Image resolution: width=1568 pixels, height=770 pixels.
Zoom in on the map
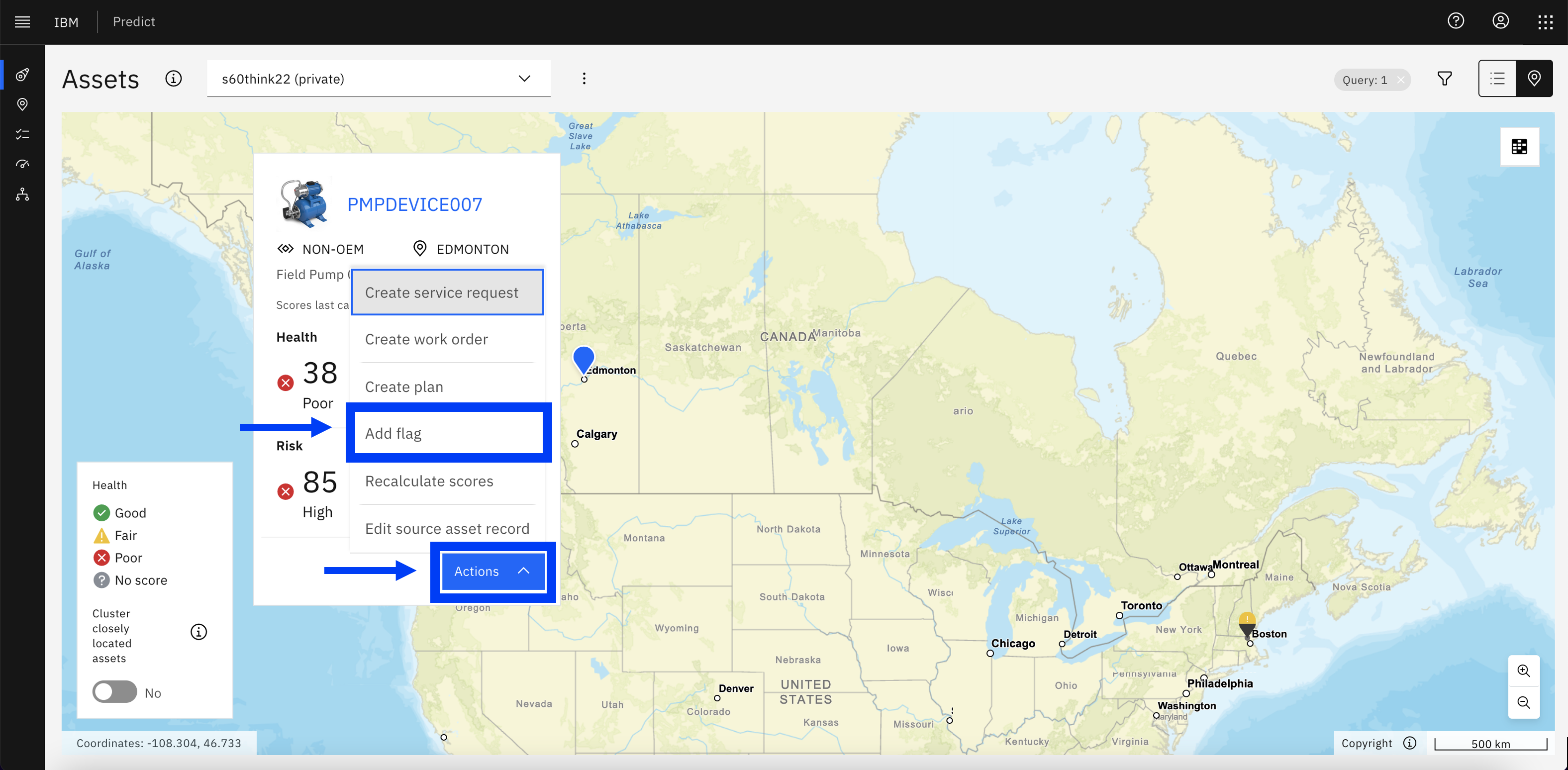click(1524, 671)
